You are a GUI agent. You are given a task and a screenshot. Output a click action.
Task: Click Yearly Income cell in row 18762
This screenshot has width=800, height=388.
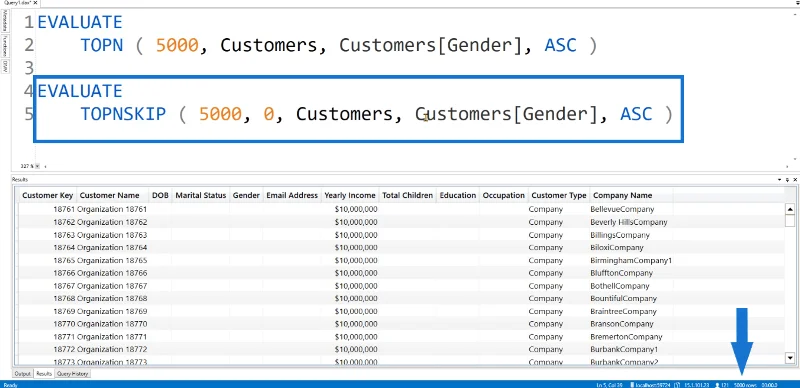(x=350, y=222)
